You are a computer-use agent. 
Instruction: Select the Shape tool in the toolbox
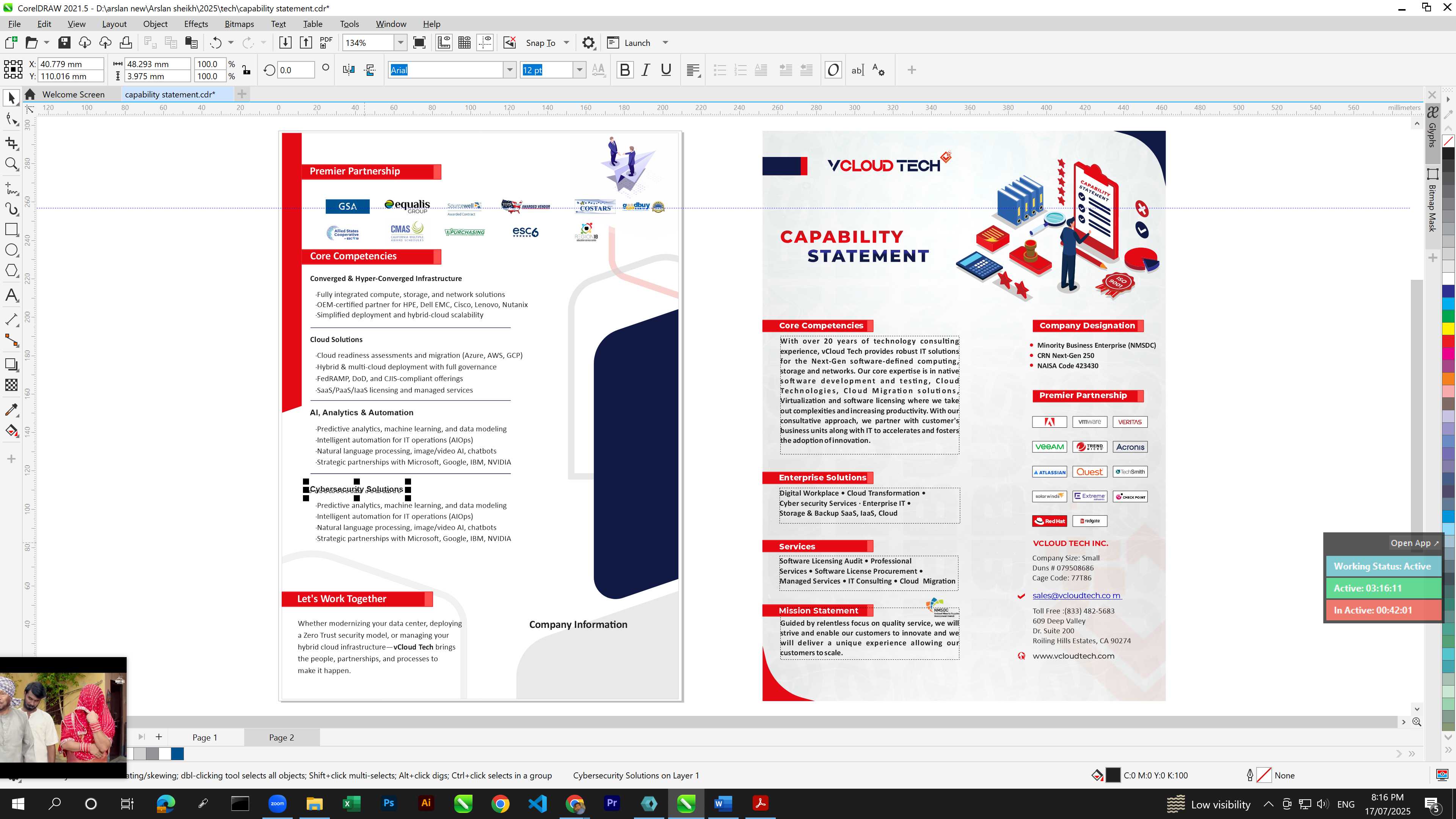click(x=11, y=119)
